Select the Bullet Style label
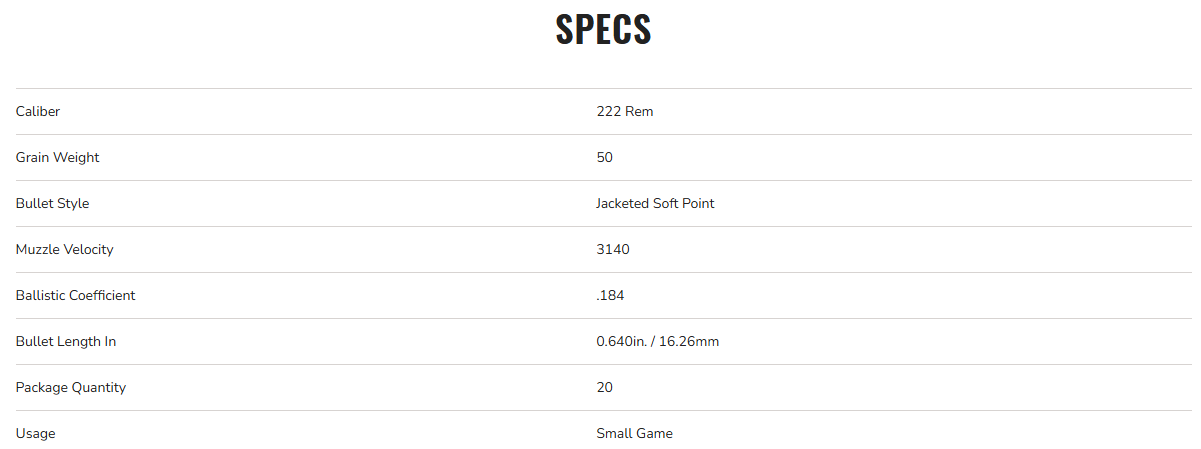The width and height of the screenshot is (1201, 449). pyautogui.click(x=53, y=203)
